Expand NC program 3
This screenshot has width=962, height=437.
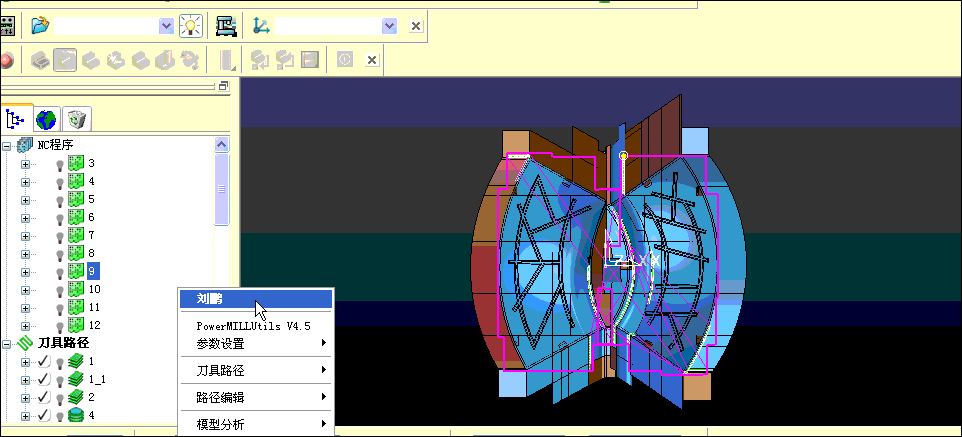pos(25,164)
